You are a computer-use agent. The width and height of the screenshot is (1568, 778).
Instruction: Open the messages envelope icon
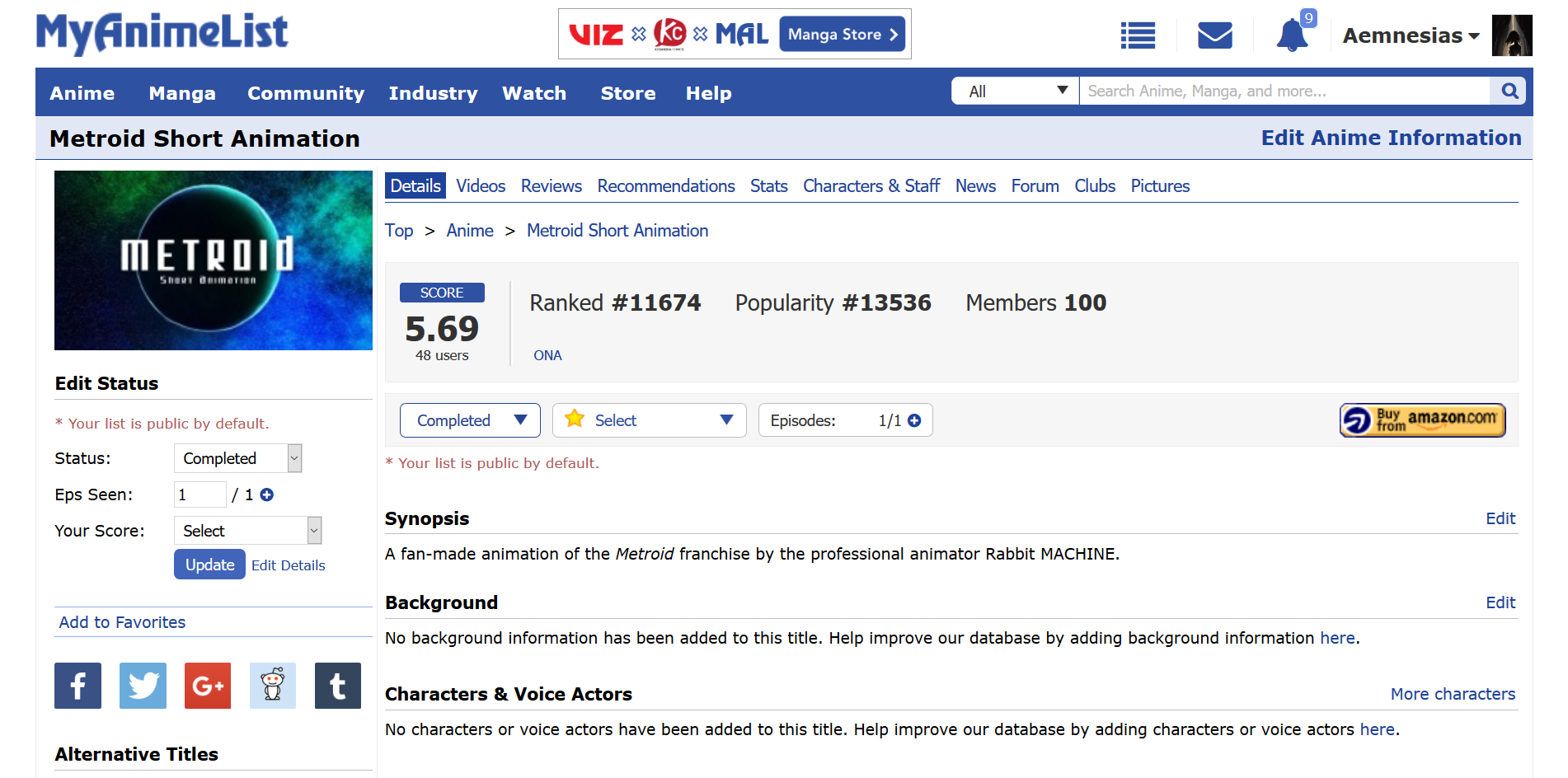pyautogui.click(x=1214, y=35)
